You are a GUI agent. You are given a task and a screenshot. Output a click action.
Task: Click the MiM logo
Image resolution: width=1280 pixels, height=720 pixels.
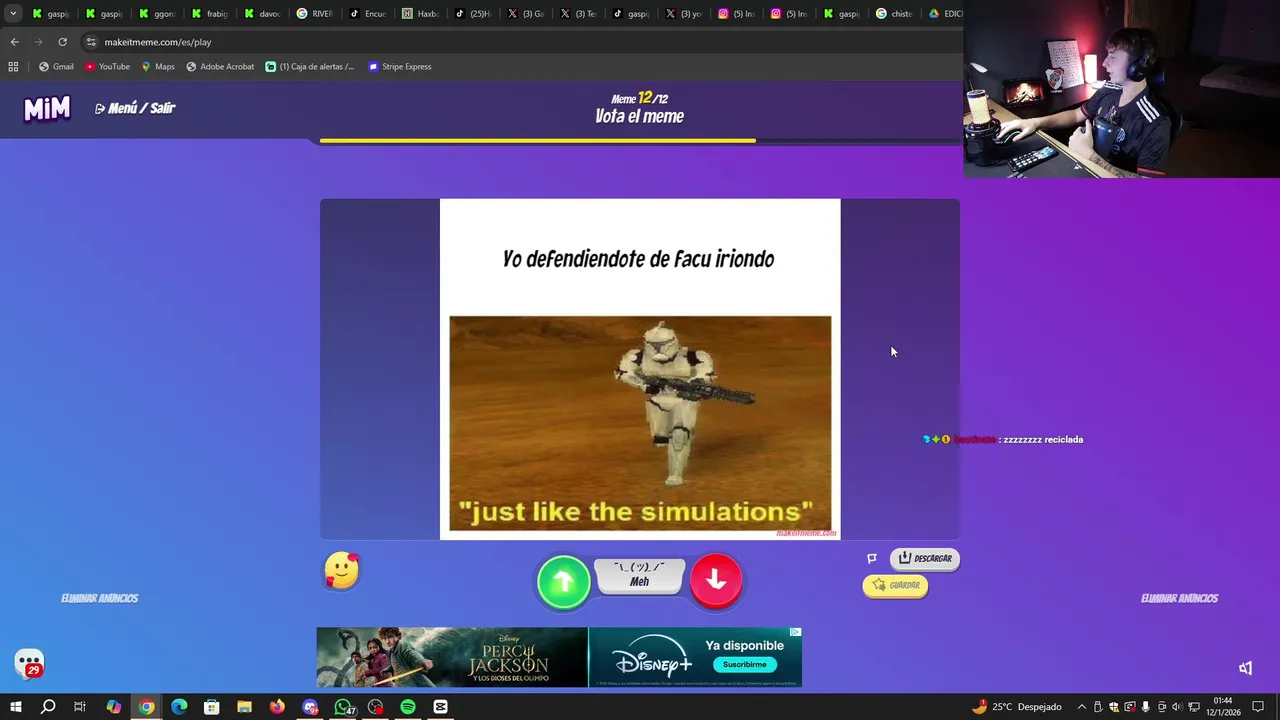47,108
